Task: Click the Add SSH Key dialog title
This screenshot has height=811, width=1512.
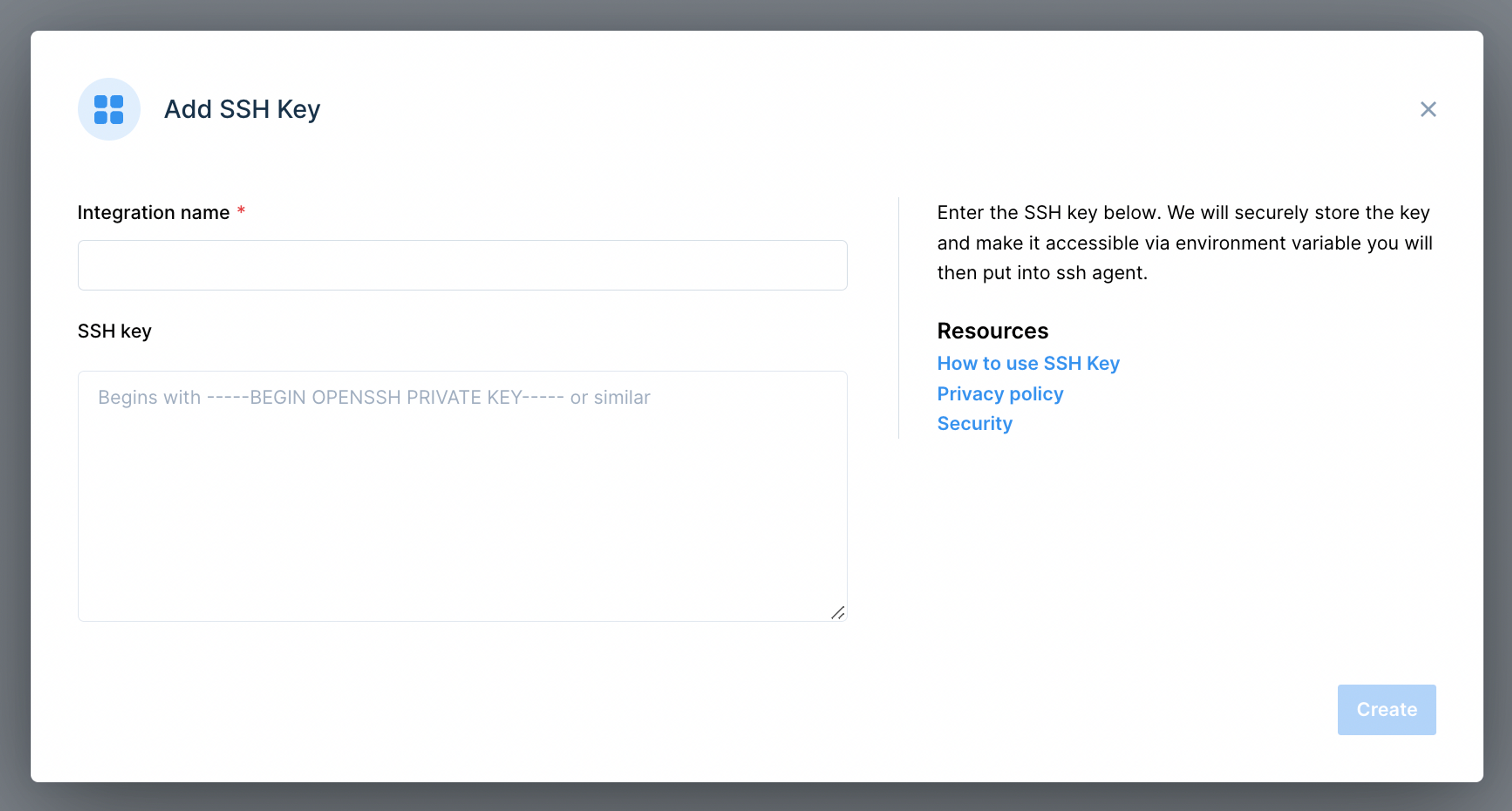Action: point(242,109)
